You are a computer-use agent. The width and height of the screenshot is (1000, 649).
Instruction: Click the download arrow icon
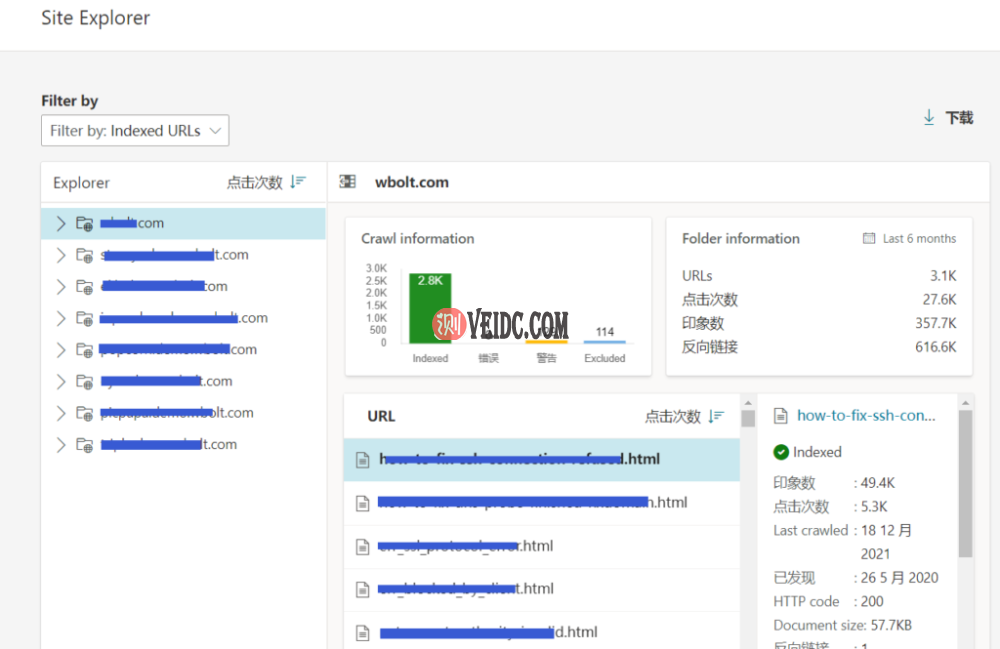coord(929,118)
